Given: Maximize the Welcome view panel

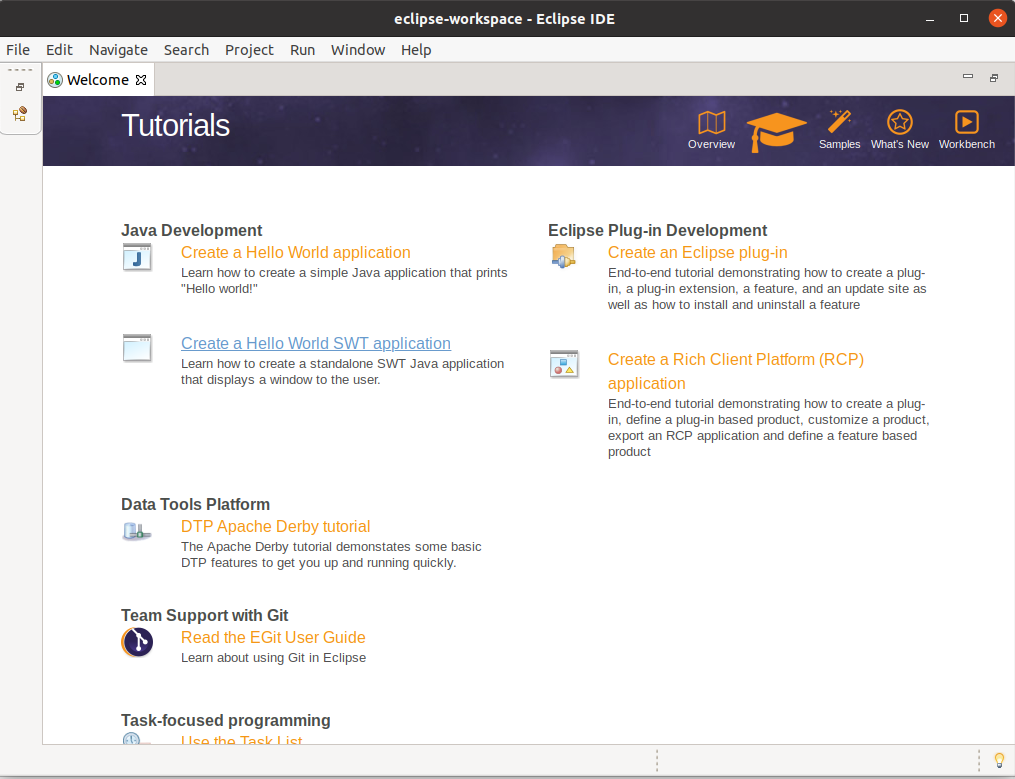Looking at the screenshot, I should 993,78.
